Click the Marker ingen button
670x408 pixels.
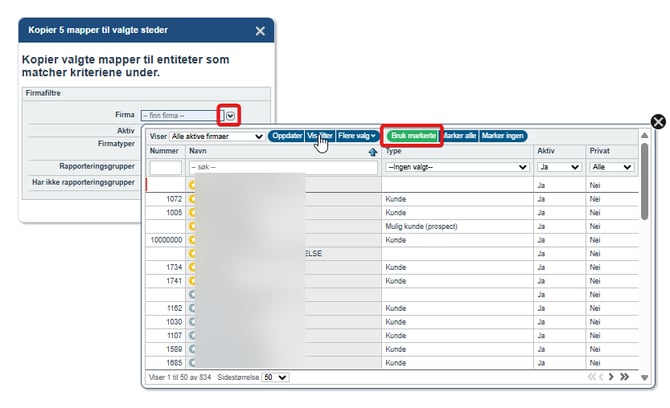pos(503,136)
